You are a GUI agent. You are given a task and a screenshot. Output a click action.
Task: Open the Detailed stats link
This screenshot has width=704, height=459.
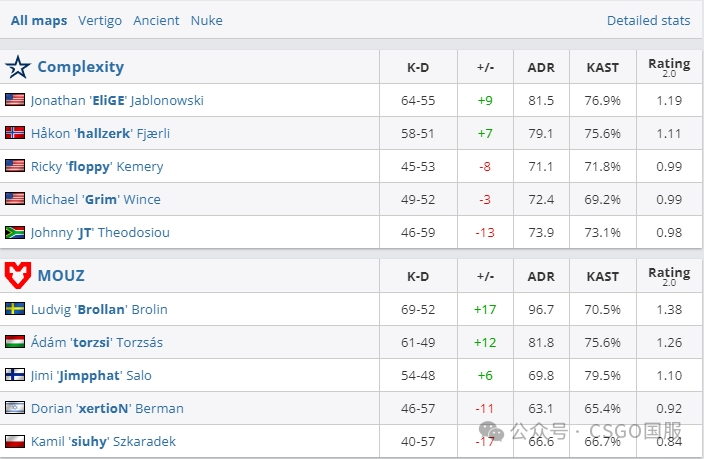648,20
